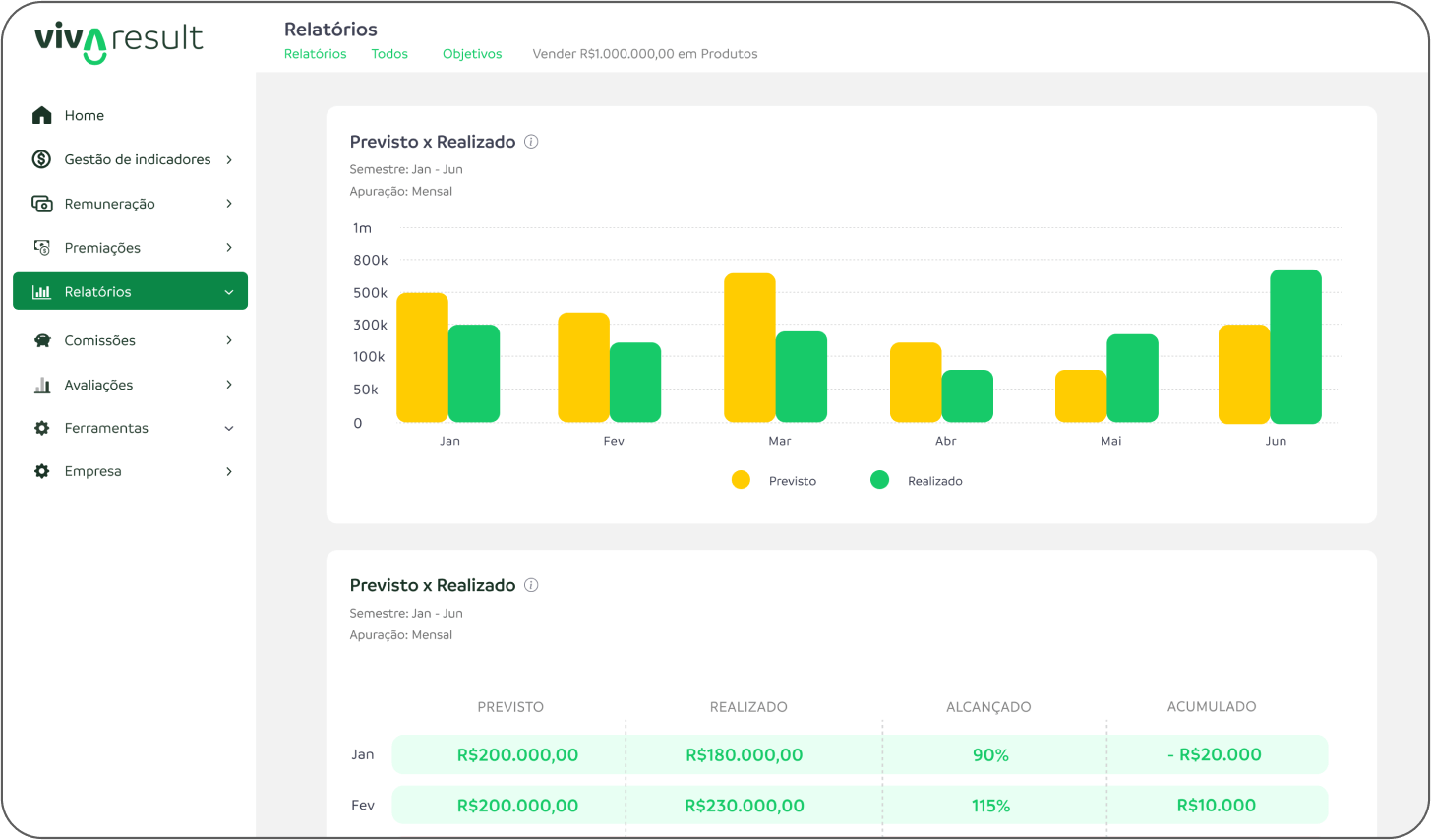Click the Gestão de indicadores dollar icon
Viewport: 1431px width, 840px height.
pyautogui.click(x=41, y=159)
